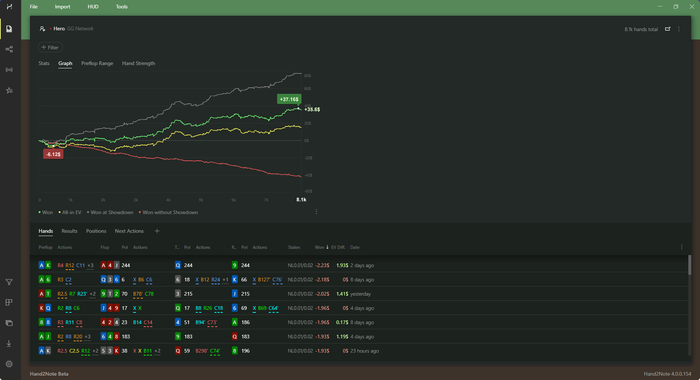
Task: Switch to the Preflop Range tab
Action: [x=97, y=63]
